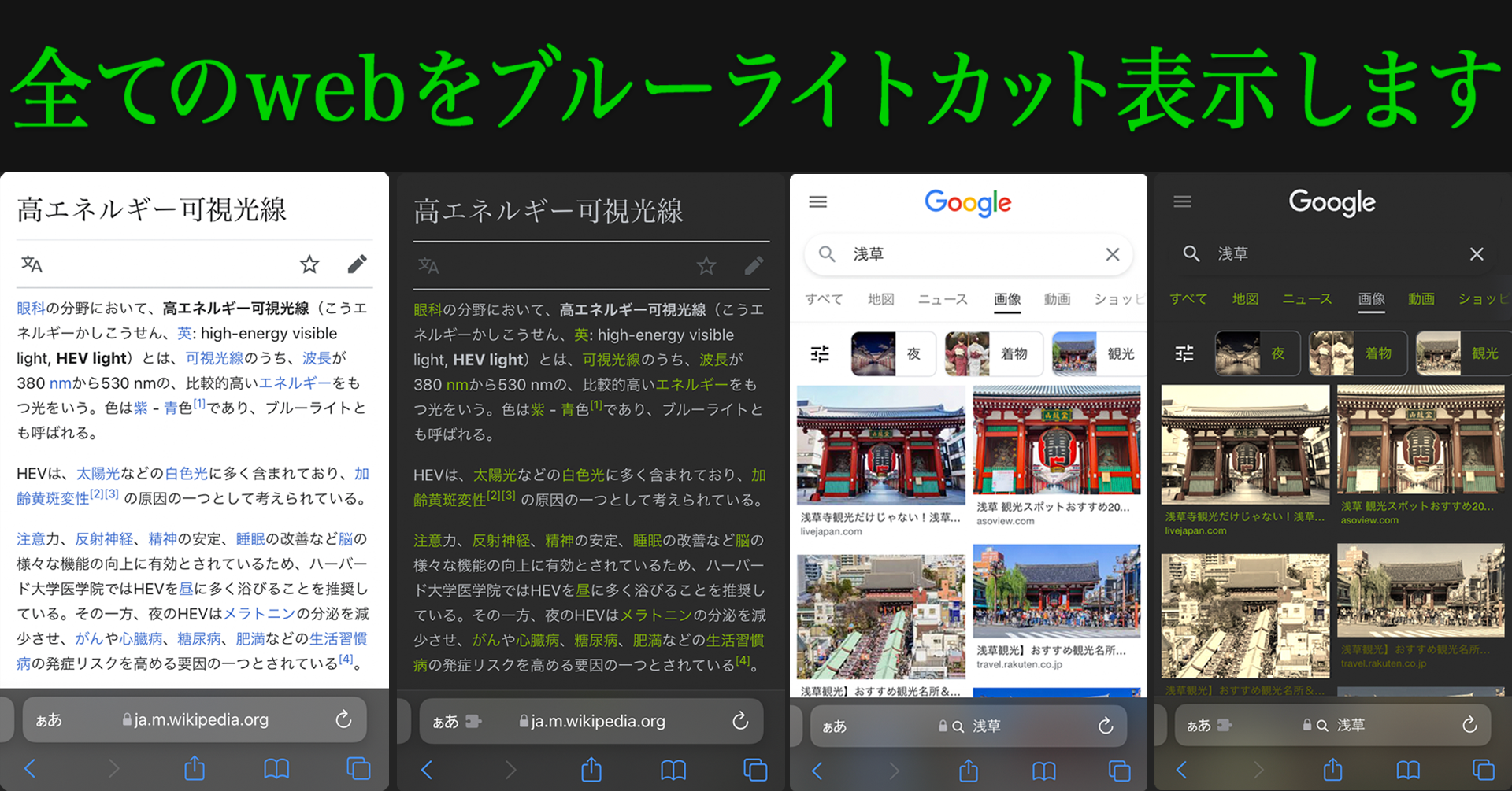Screen dimensions: 1512x791
Task: Choose the 着物 chip on light Google page
Action: tap(994, 354)
